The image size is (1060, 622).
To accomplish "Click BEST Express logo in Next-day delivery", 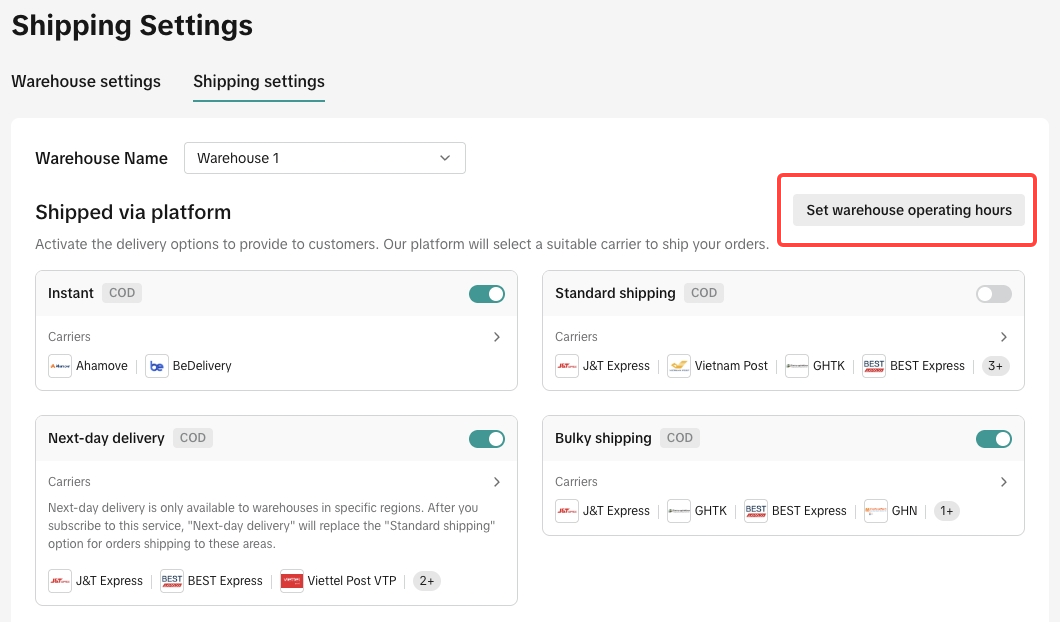I will pos(172,581).
